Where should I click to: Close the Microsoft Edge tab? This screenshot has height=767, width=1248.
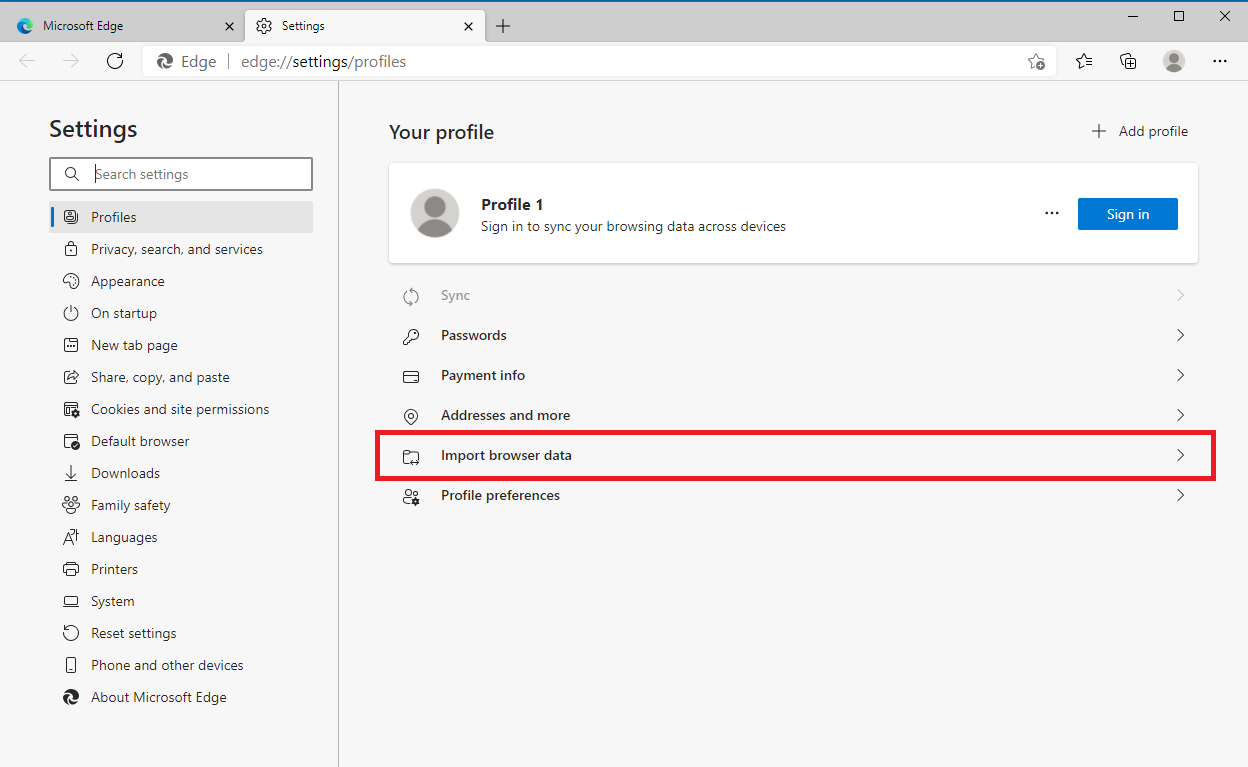pos(229,26)
